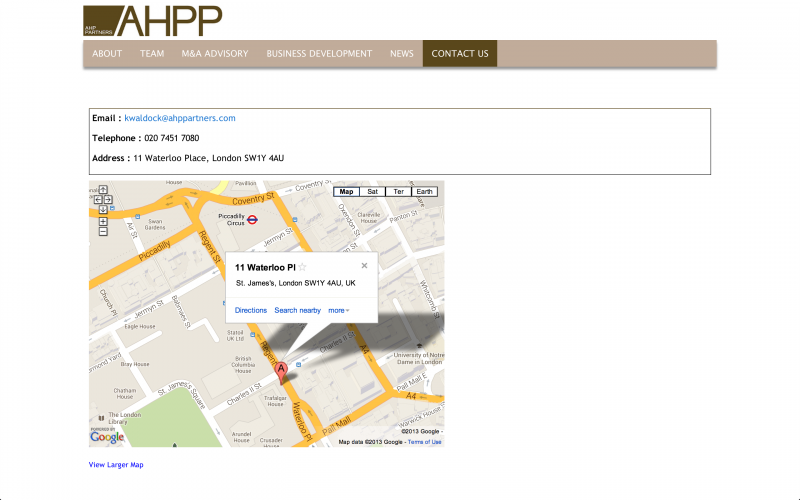800x500 pixels.
Task: Pan map right with arrow button
Action: coord(108,199)
